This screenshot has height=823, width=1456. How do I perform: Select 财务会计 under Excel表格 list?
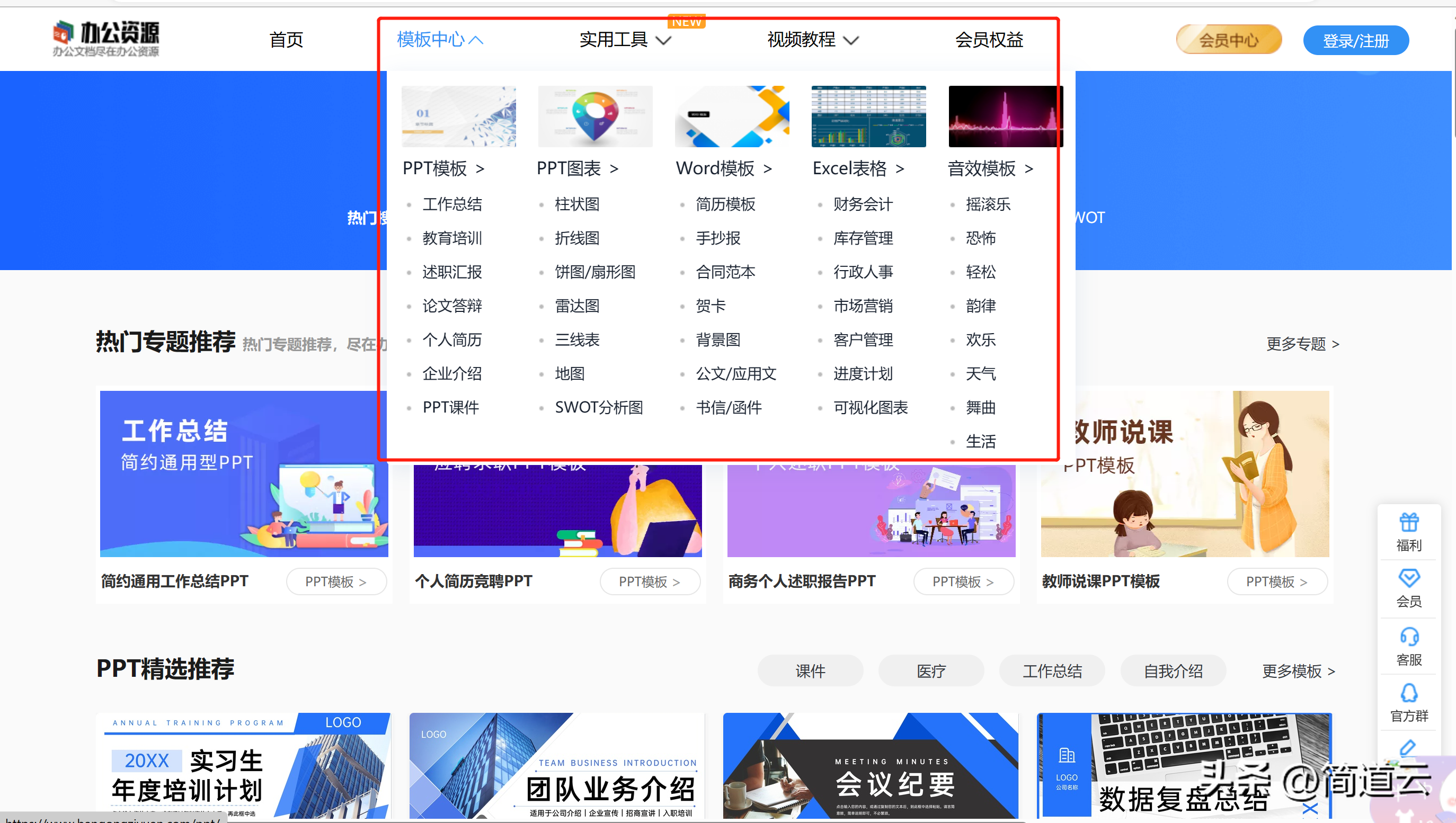tap(862, 204)
